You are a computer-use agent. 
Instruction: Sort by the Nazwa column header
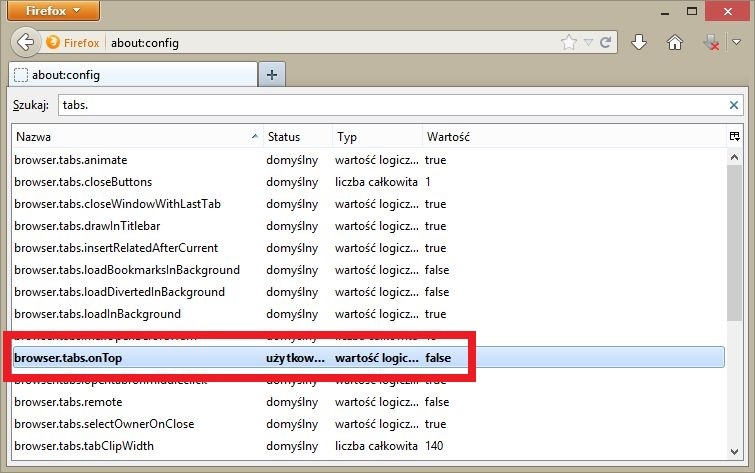click(137, 137)
